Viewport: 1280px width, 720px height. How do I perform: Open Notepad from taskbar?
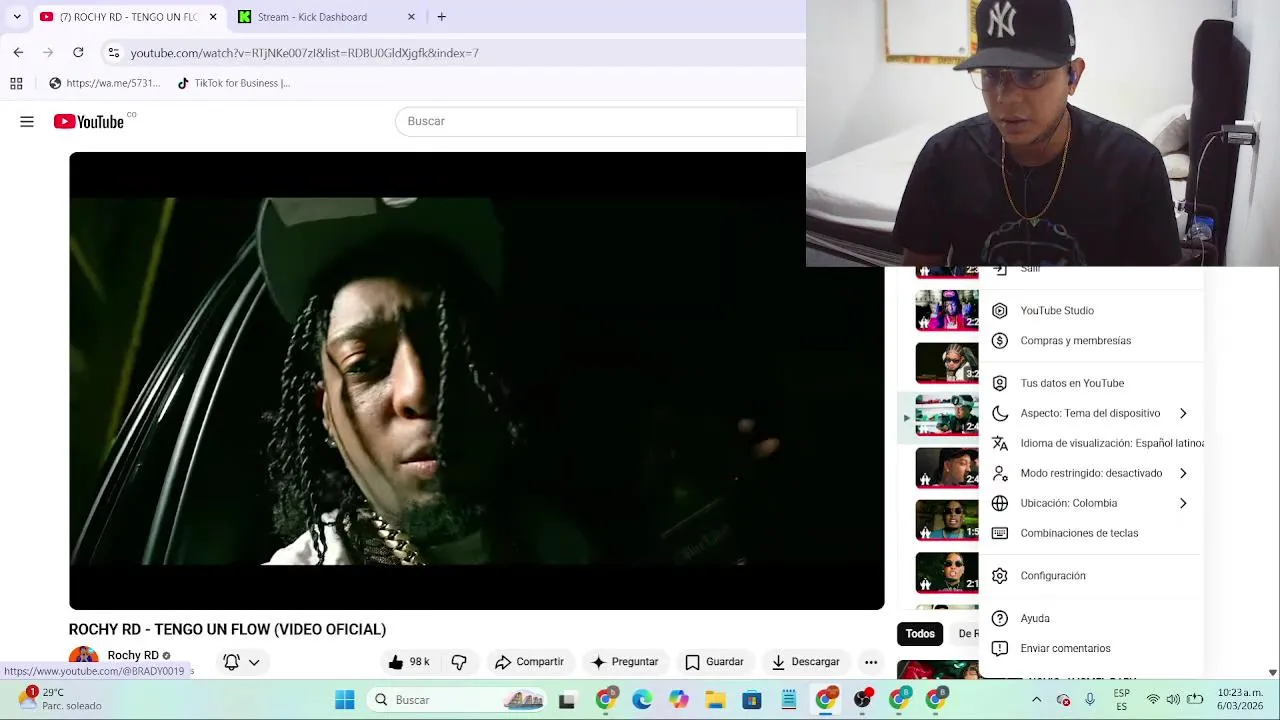pos(789,700)
